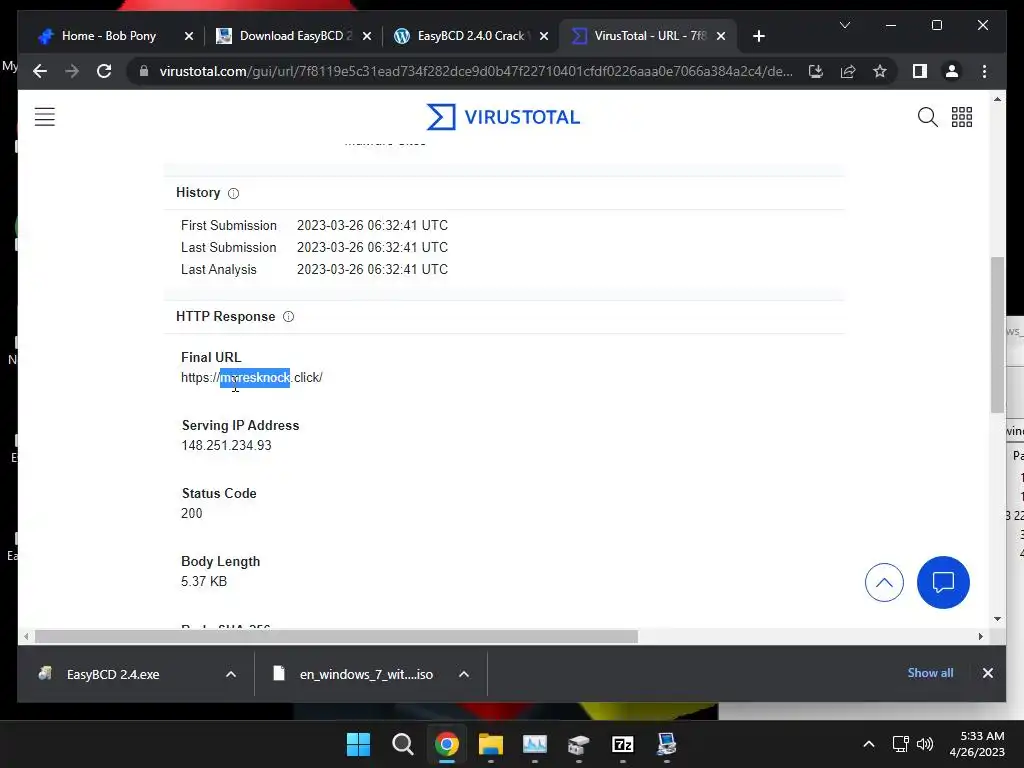Open the Chrome profile icon

952,71
